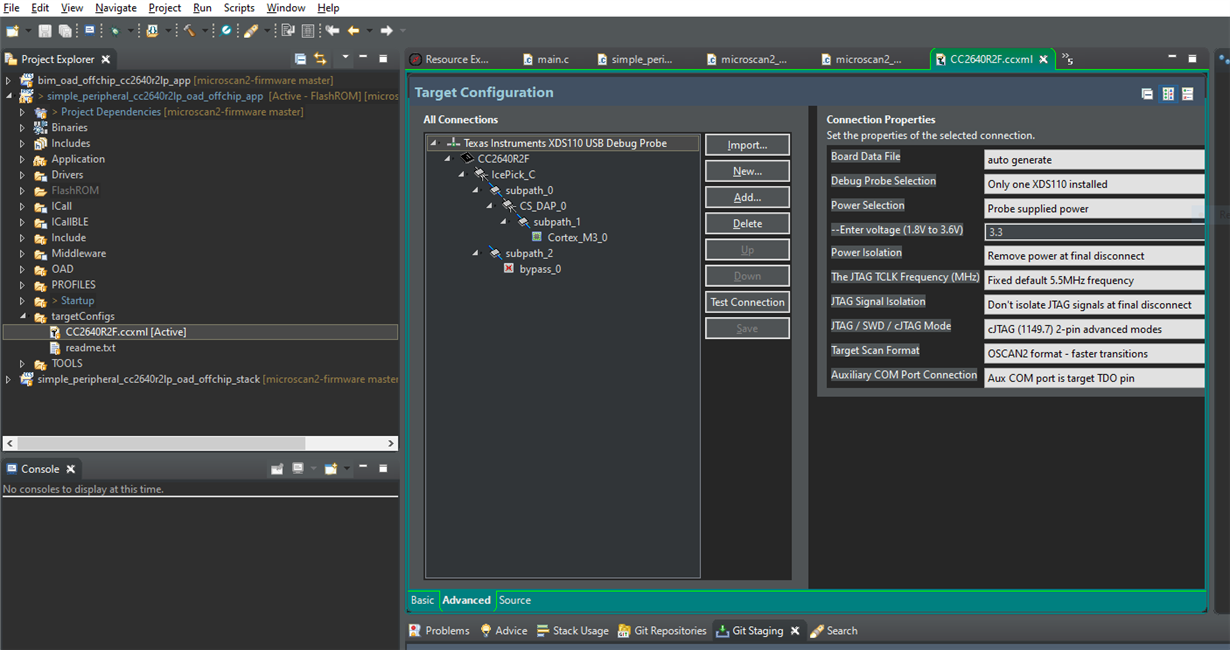Expand the Drivers folder in project tree
Viewport: 1230px width, 650px height.
[x=22, y=175]
